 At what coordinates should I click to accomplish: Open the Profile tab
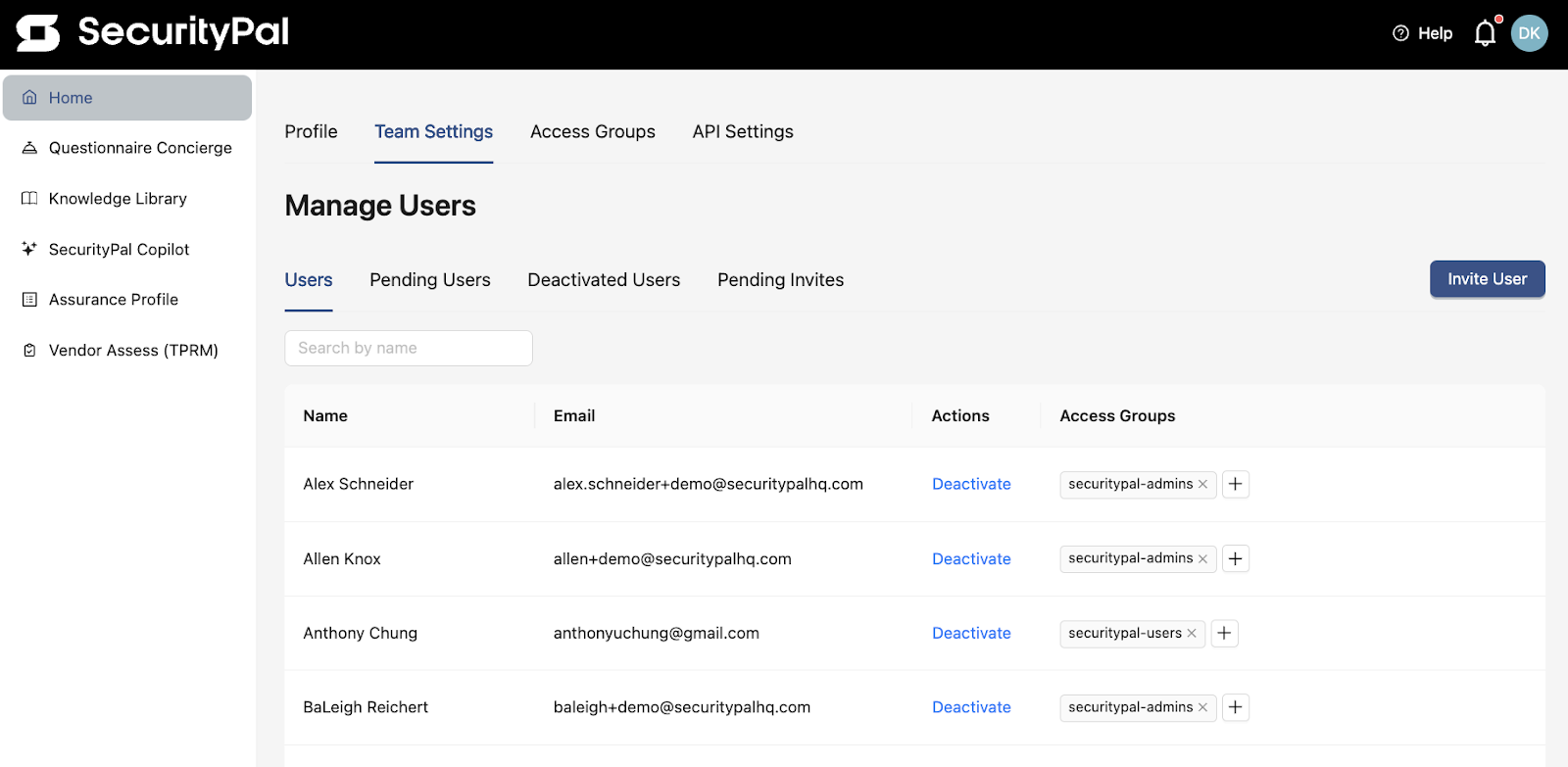pyautogui.click(x=311, y=131)
